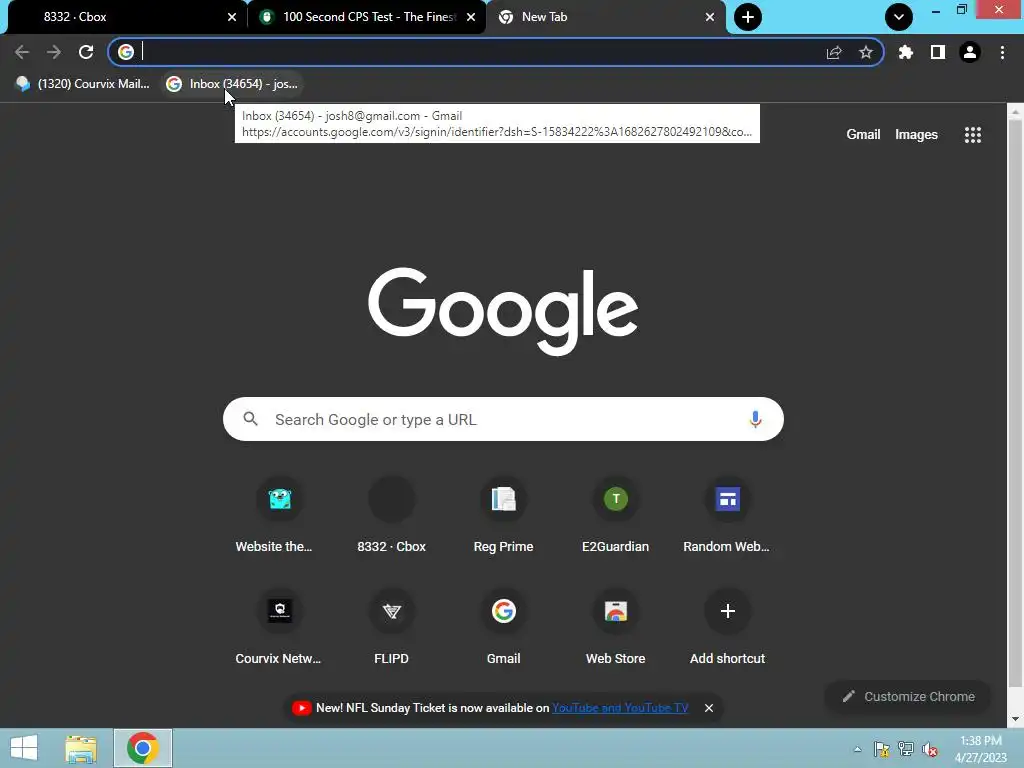Open the Website the... shortcut tile
Screen dimensions: 1024x768
coord(280,516)
